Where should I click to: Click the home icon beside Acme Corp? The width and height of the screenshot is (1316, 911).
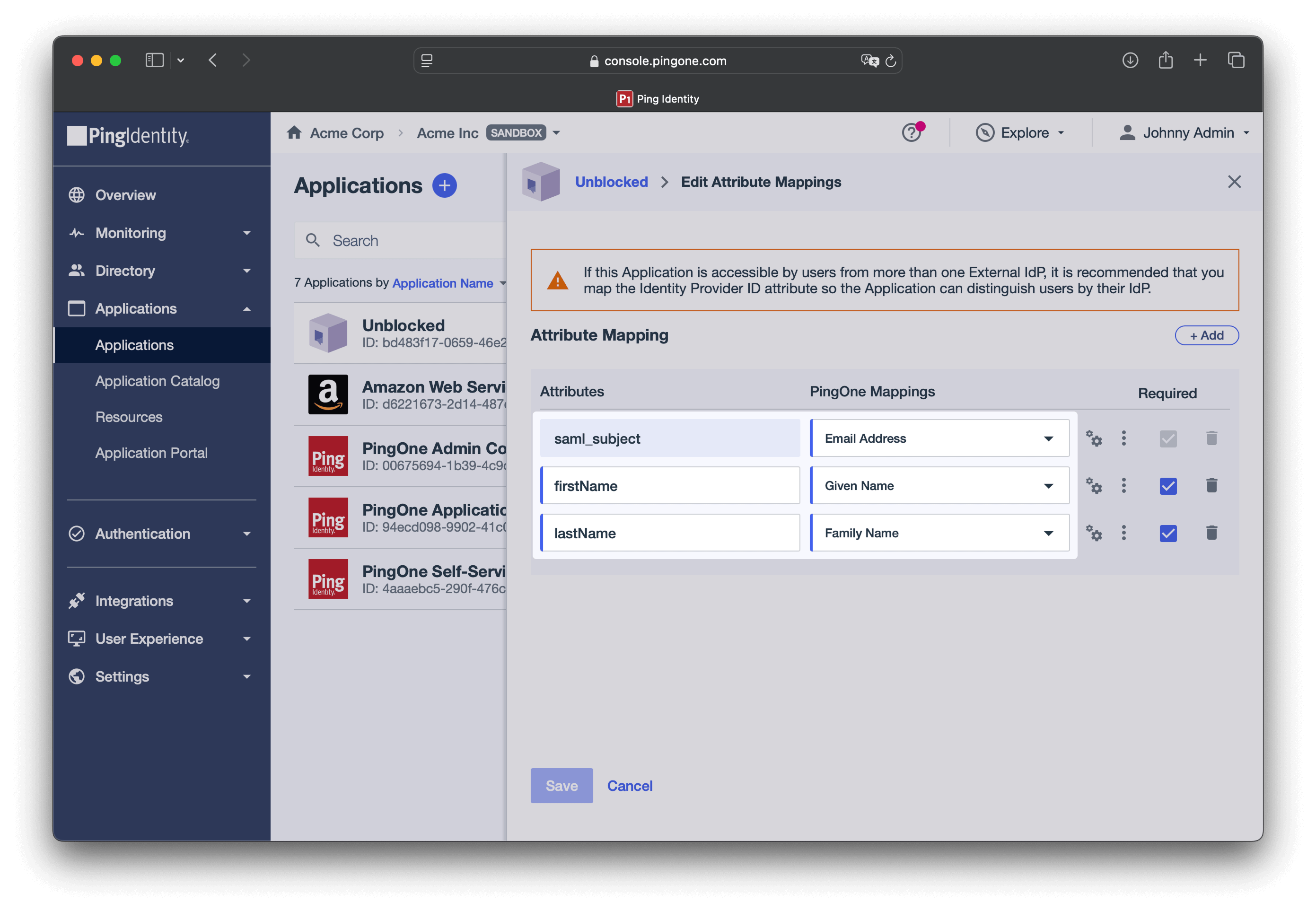point(294,132)
